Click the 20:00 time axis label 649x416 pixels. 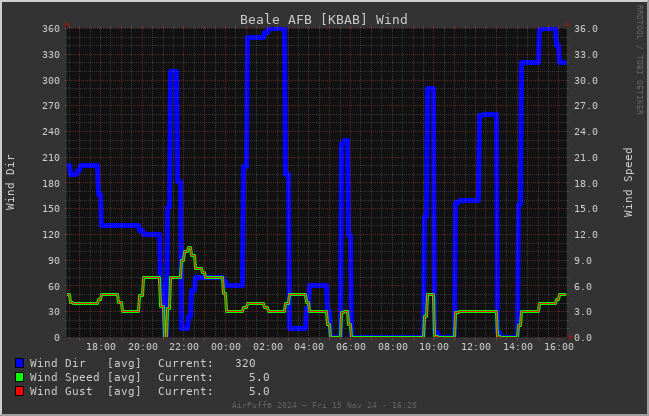(143, 346)
